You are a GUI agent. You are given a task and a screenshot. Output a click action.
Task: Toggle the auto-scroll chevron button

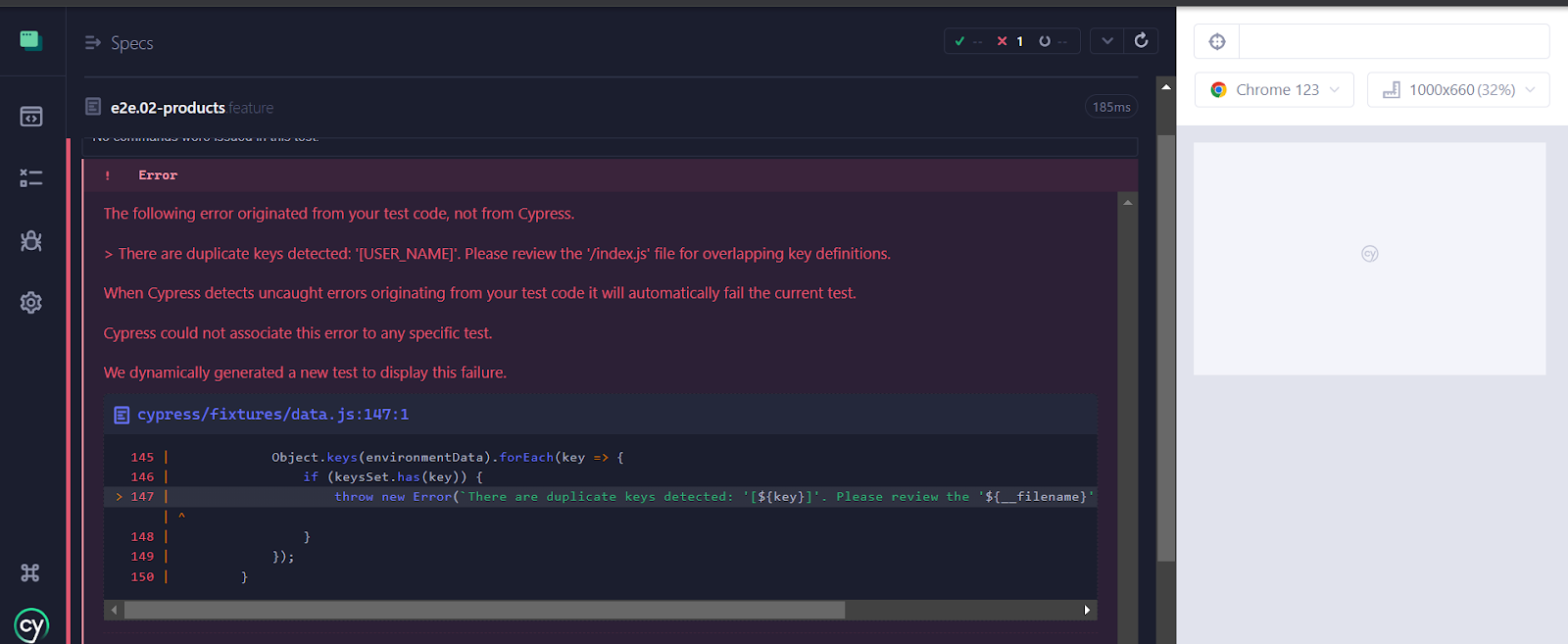1107,40
